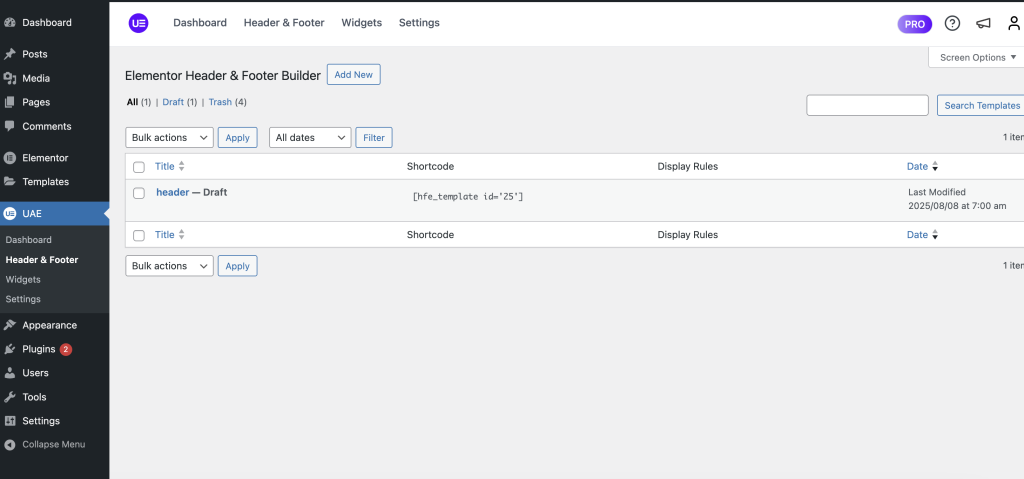
Task: Open Dashboard tab in UAE top navigation
Action: click(200, 23)
